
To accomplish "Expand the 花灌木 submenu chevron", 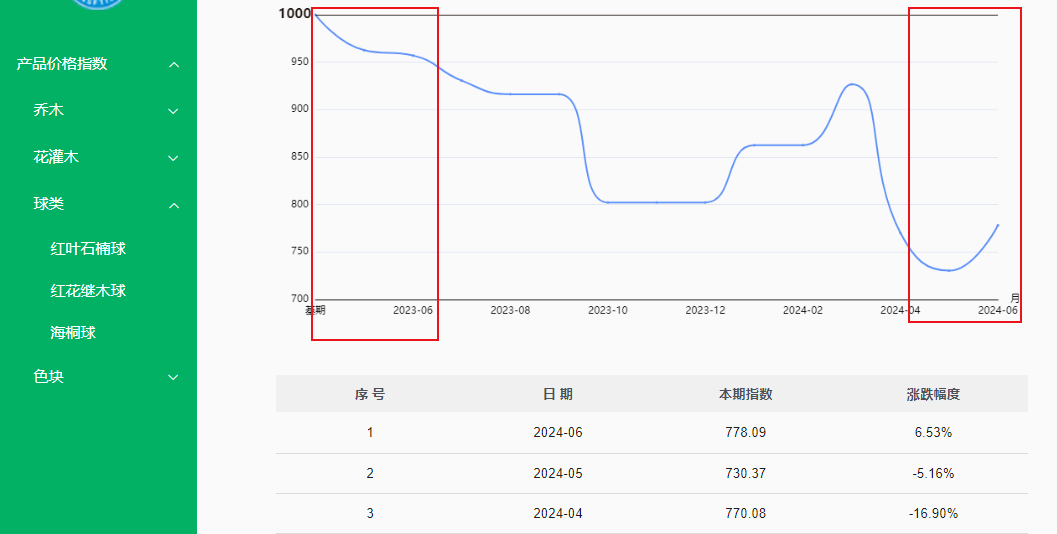I will pos(173,158).
